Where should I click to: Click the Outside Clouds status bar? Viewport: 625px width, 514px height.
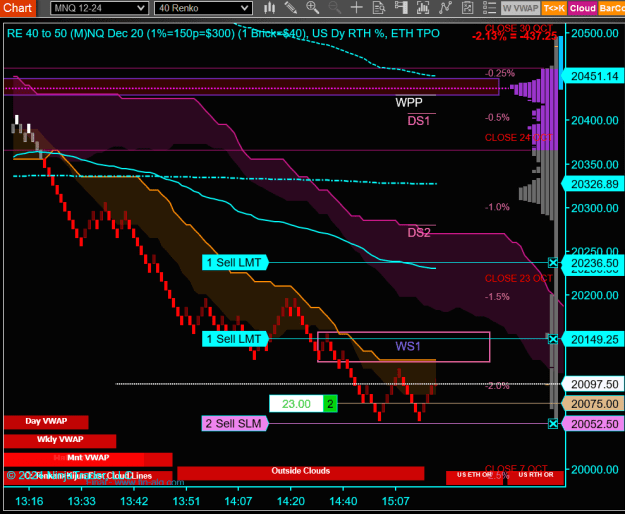[301, 472]
